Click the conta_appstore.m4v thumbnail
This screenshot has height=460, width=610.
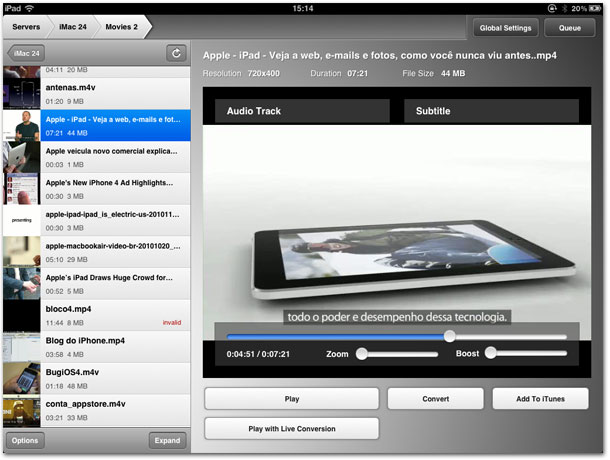coord(22,411)
